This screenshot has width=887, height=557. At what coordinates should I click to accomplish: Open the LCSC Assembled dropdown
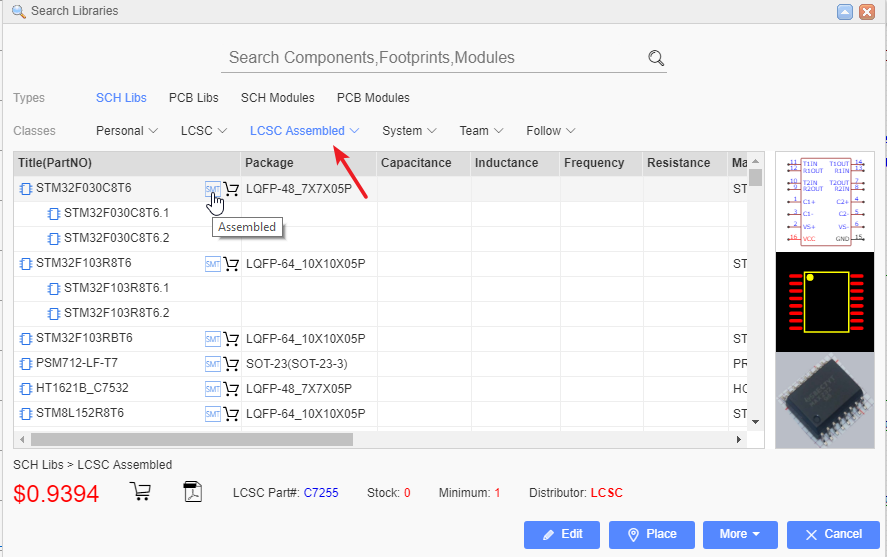[x=304, y=131]
